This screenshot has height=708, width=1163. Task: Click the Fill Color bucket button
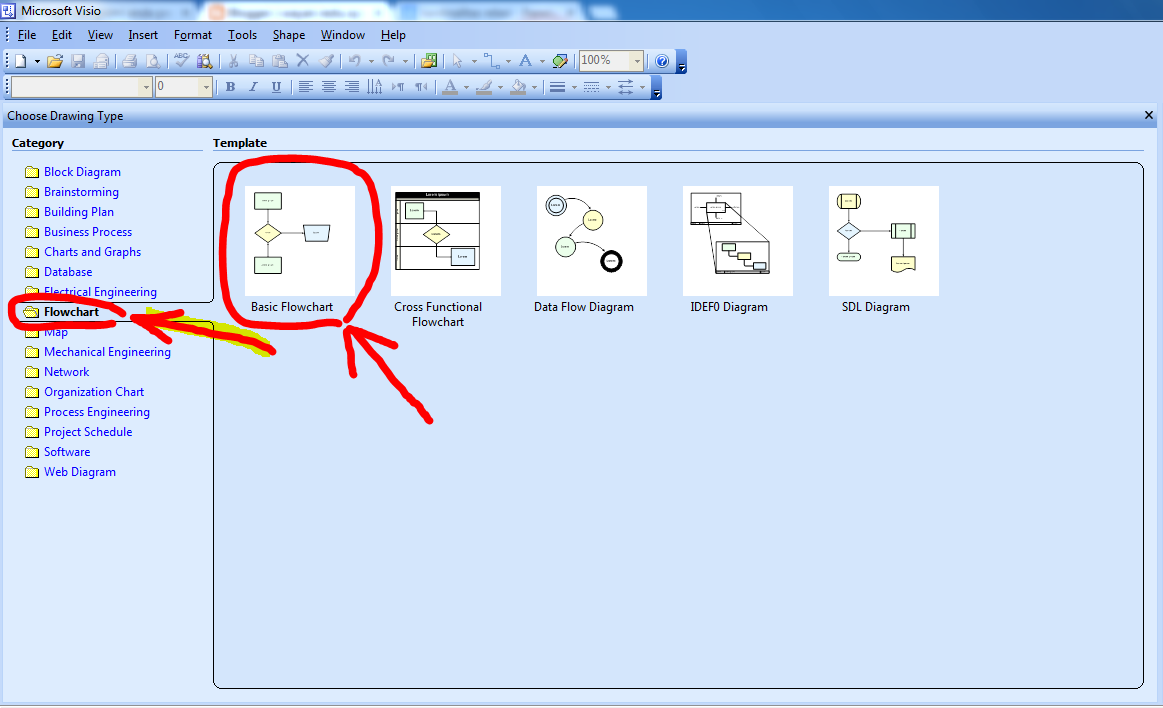tap(518, 87)
